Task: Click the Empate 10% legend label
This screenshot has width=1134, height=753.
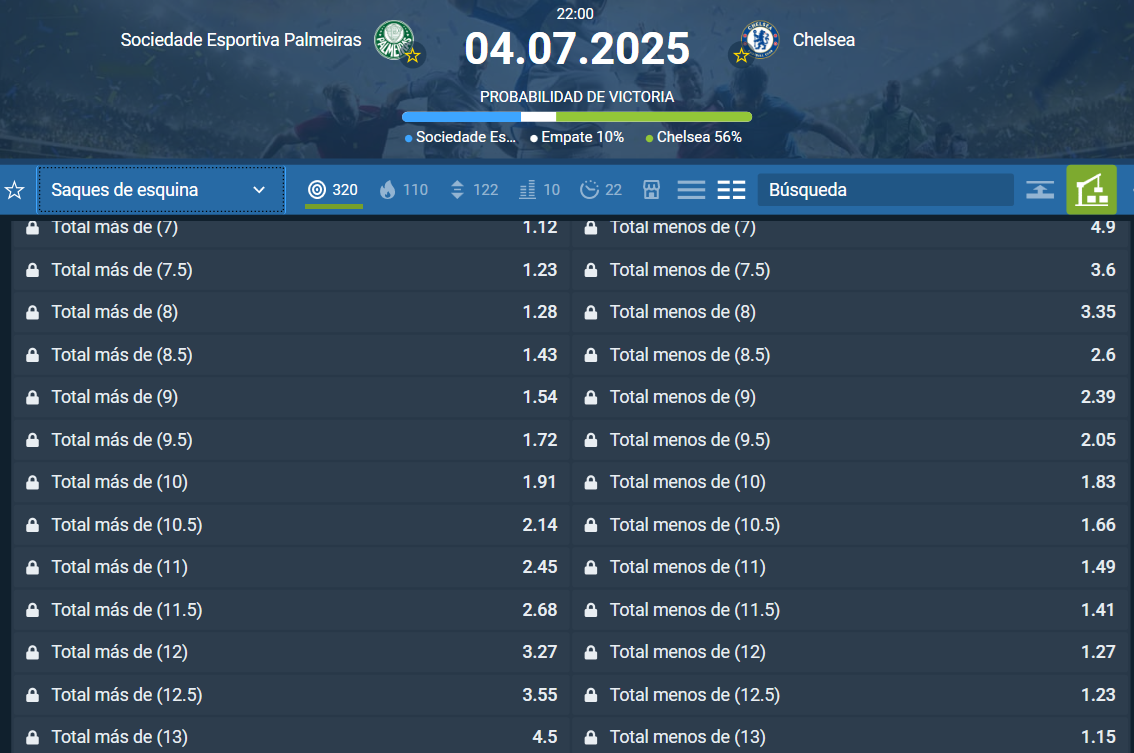Action: click(577, 137)
